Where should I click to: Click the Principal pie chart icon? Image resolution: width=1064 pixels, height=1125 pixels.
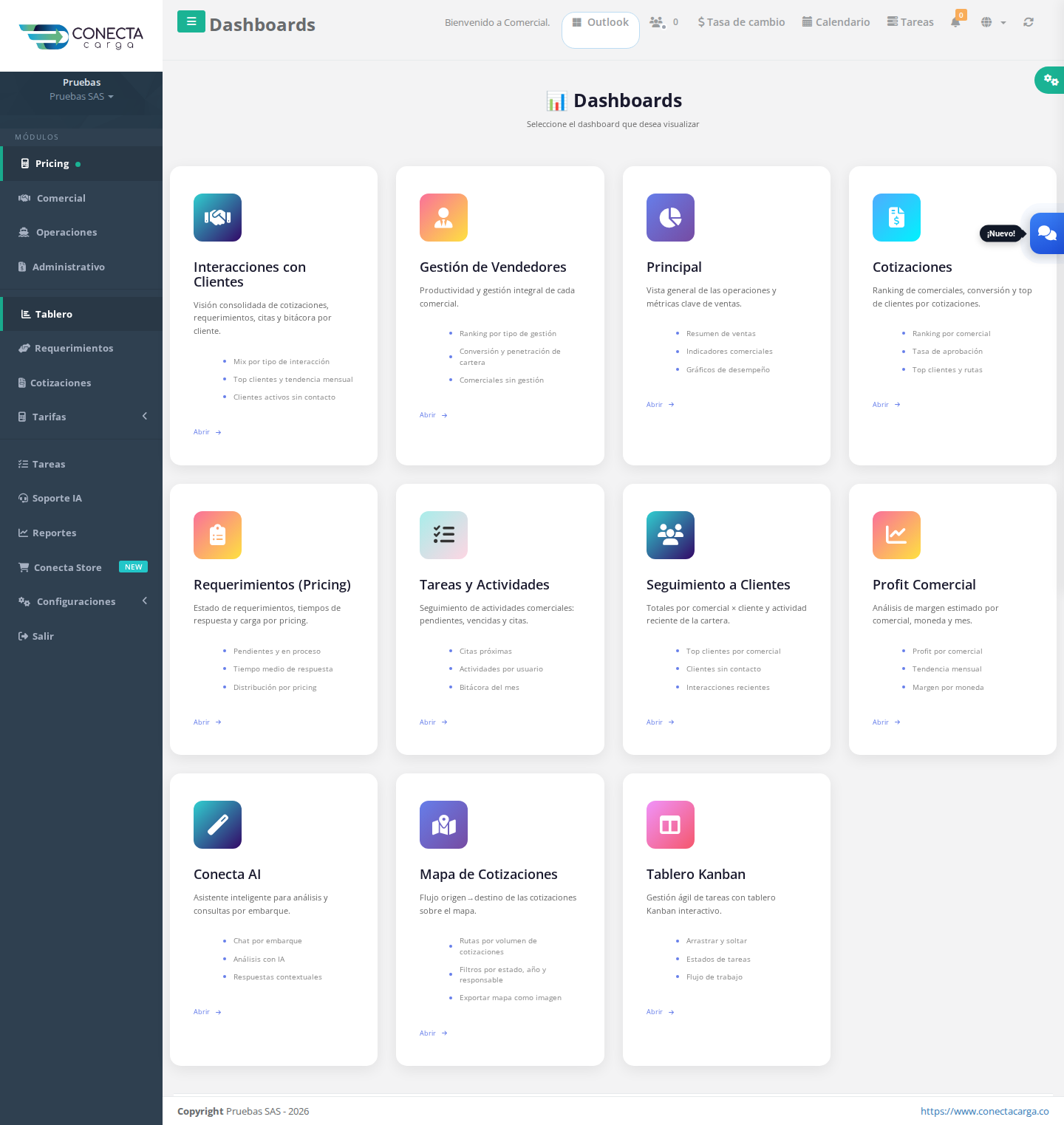(x=670, y=217)
